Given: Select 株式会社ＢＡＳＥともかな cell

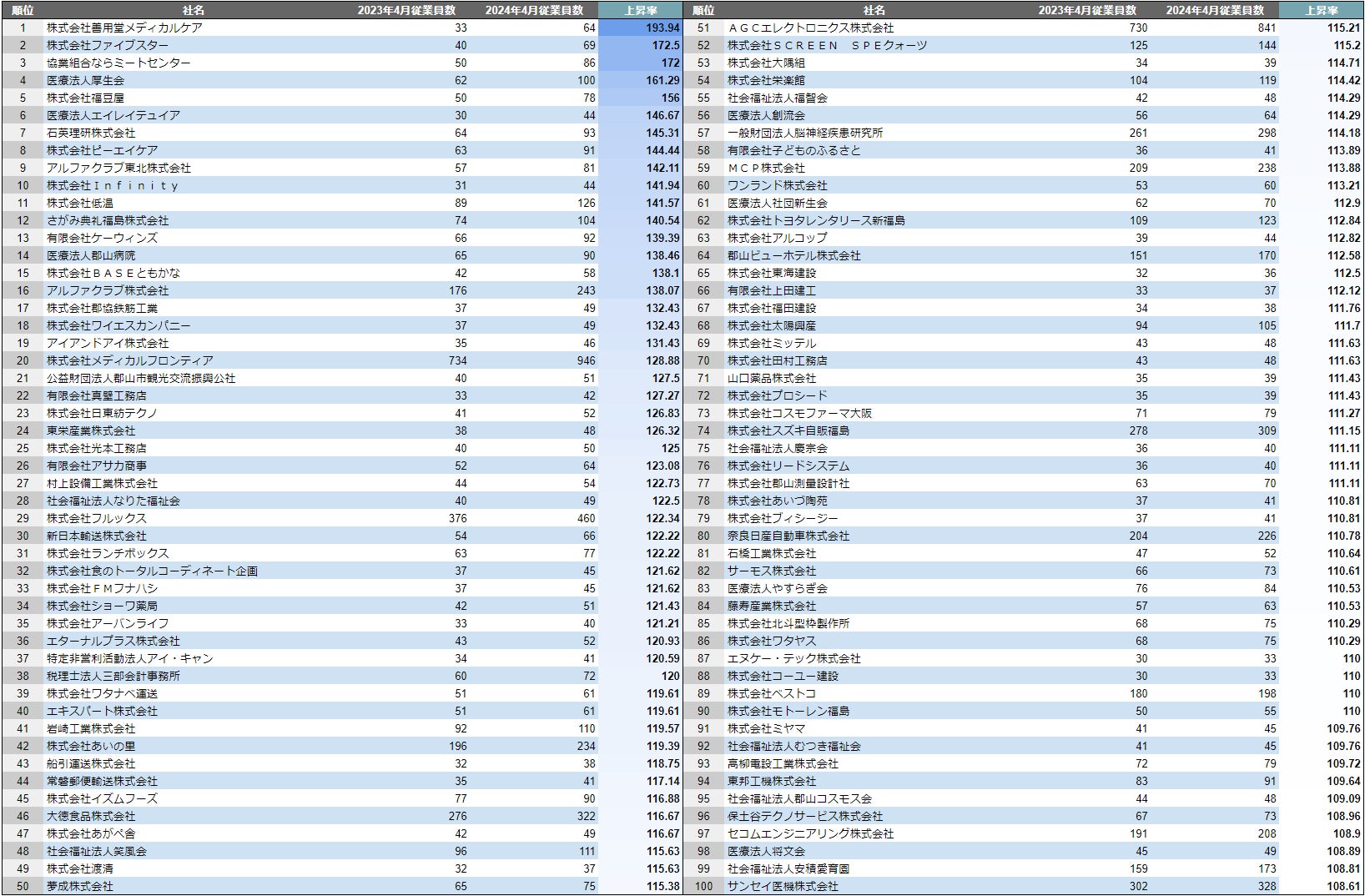Looking at the screenshot, I should tap(113, 273).
